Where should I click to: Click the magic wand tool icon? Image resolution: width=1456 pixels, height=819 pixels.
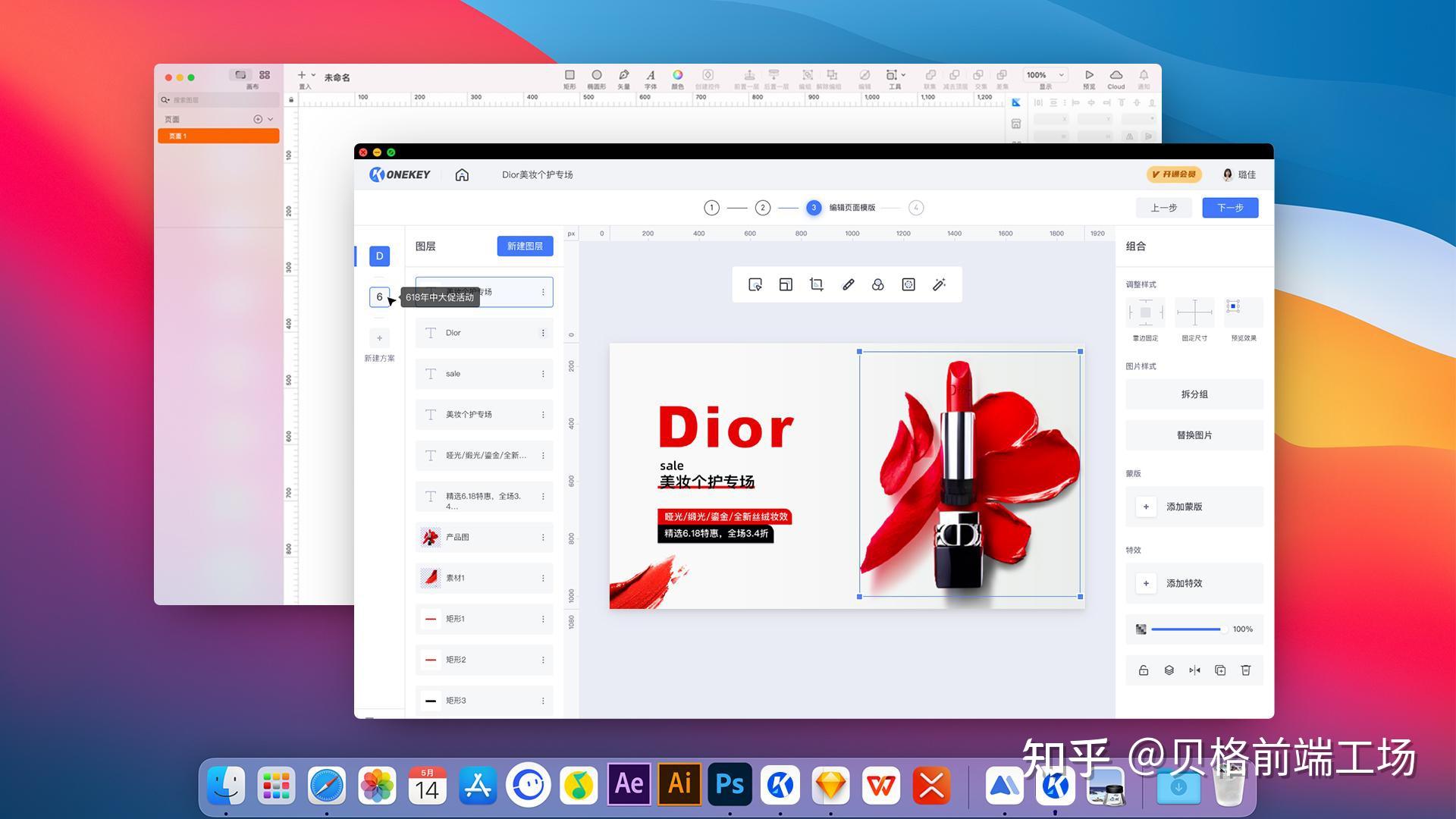click(x=939, y=284)
